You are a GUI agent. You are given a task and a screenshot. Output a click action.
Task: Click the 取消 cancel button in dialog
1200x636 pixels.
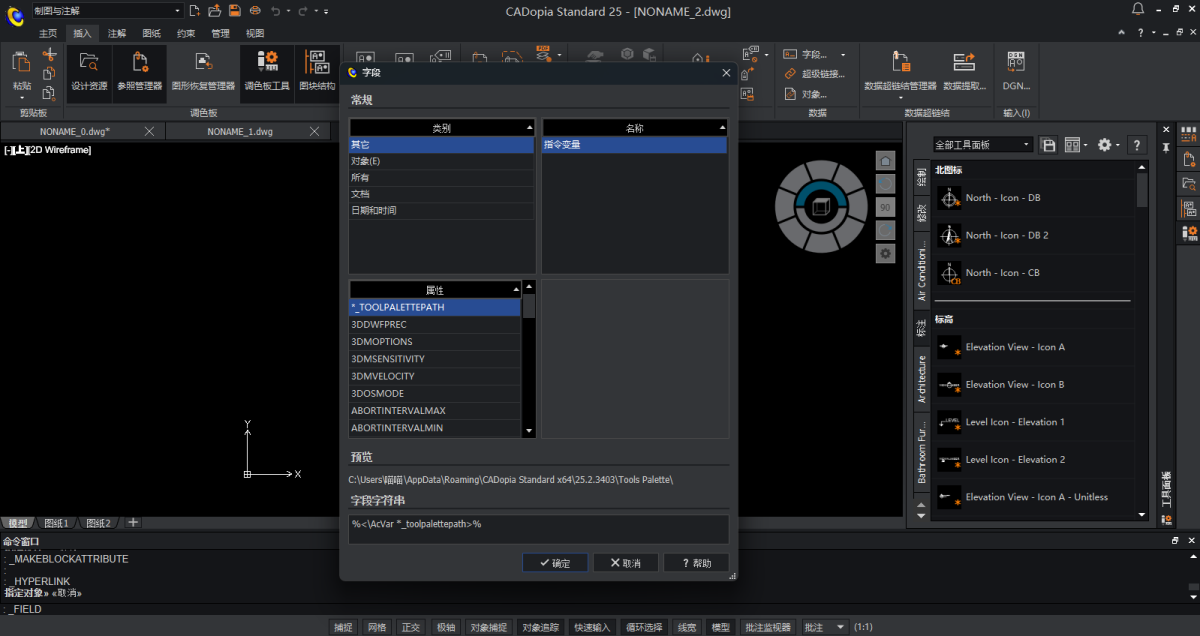[x=625, y=563]
